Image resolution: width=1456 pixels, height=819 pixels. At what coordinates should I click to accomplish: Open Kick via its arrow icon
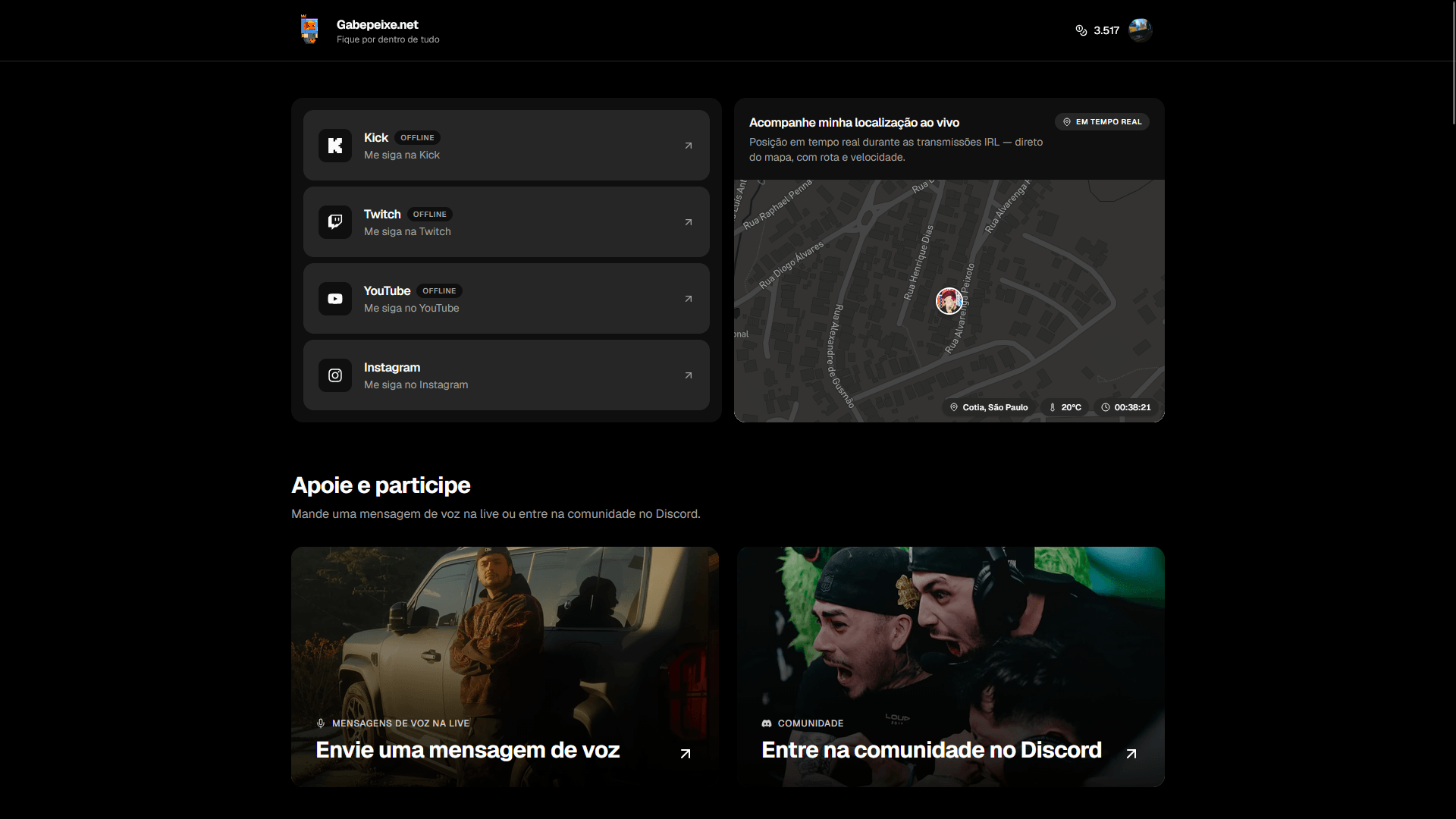click(x=689, y=146)
